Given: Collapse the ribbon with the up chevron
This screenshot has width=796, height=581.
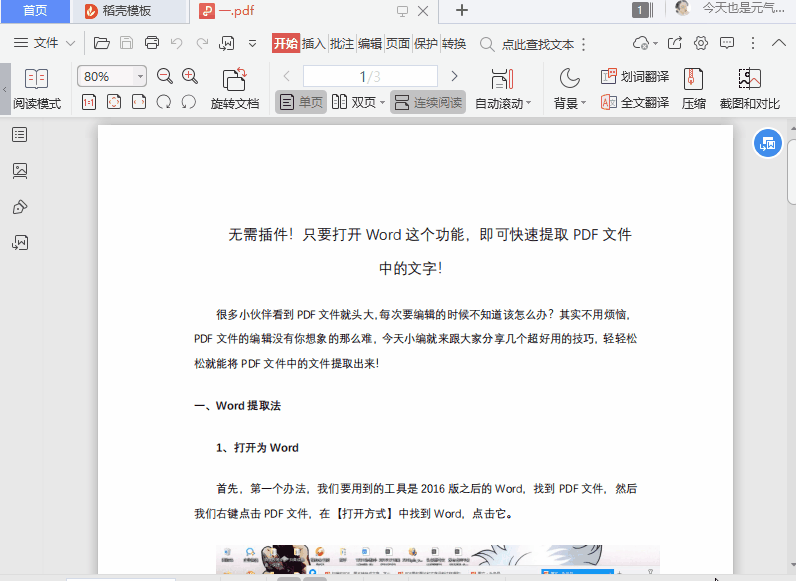Looking at the screenshot, I should [779, 43].
